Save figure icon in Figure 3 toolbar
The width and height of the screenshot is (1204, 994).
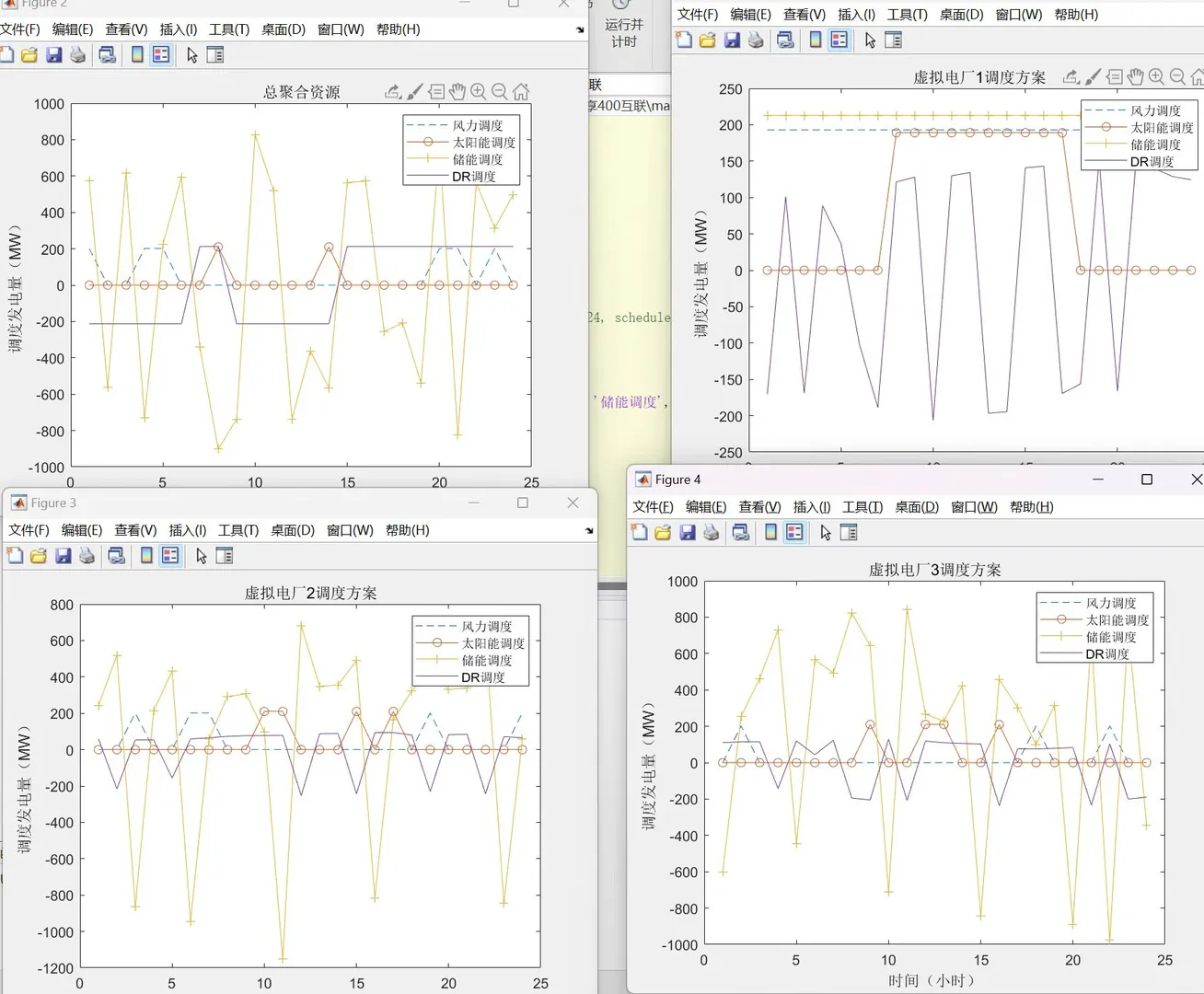pos(64,556)
